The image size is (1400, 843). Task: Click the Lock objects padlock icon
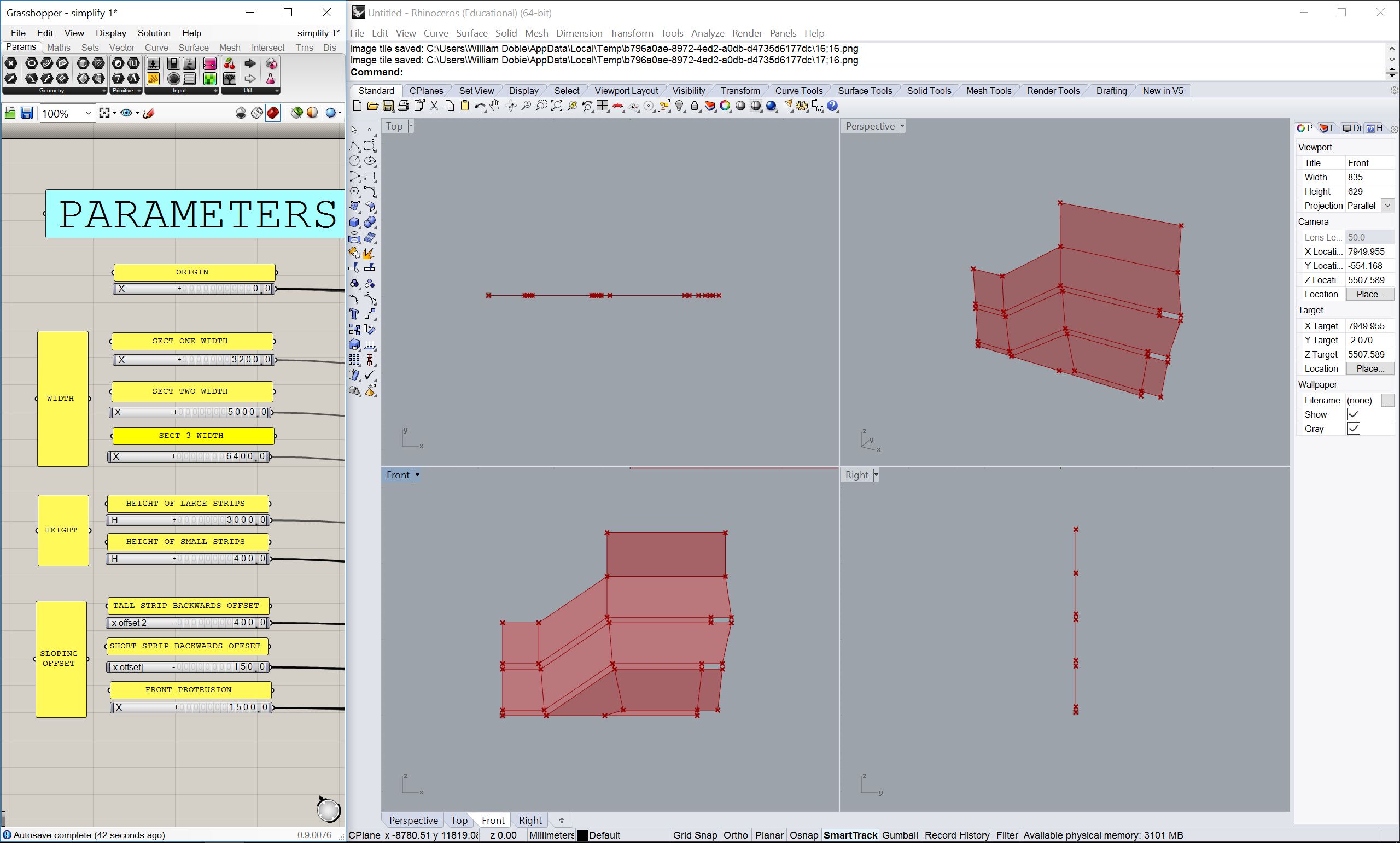point(695,106)
